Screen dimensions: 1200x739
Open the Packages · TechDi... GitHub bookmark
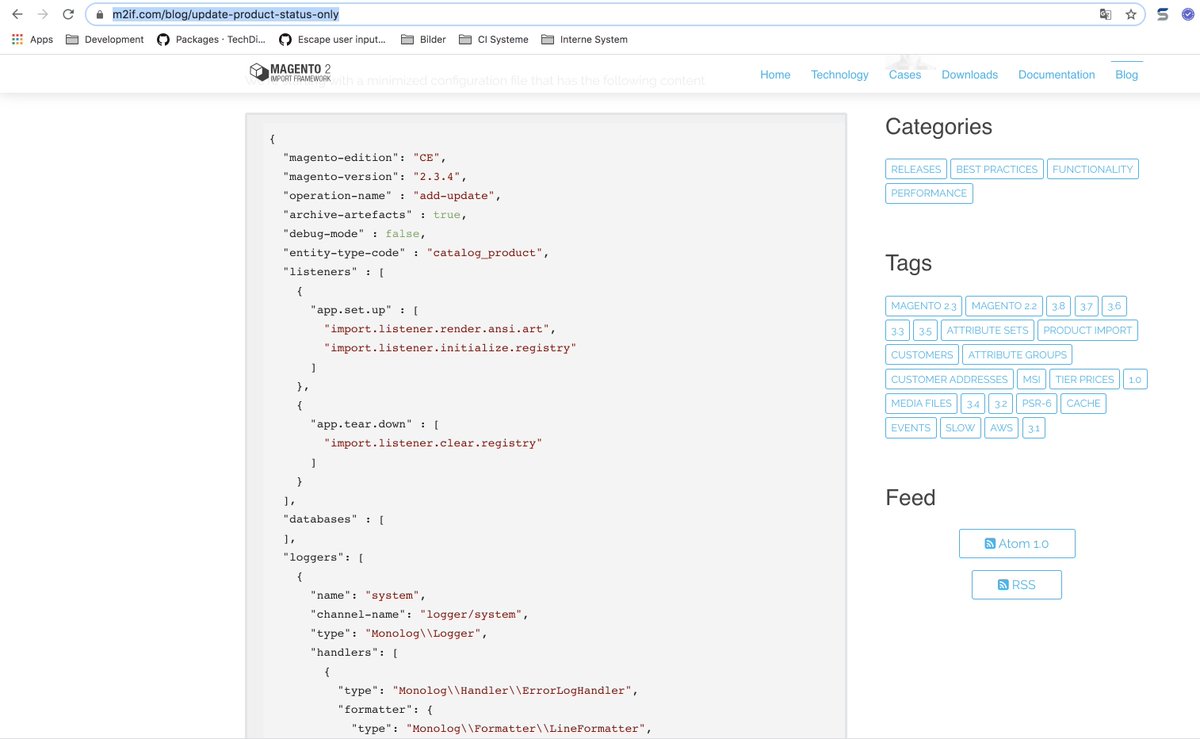[x=211, y=40]
